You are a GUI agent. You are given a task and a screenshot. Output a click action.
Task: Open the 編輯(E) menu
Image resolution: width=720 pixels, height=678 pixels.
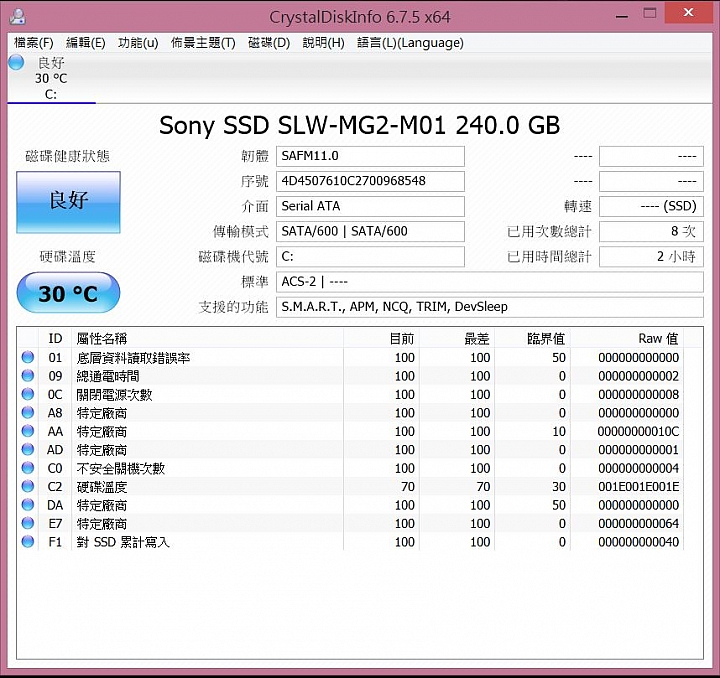(x=85, y=43)
